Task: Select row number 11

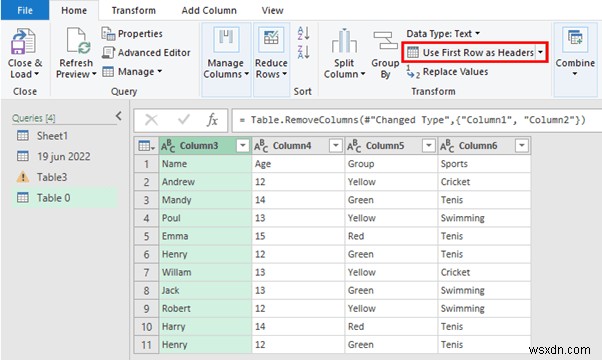Action: [146, 345]
